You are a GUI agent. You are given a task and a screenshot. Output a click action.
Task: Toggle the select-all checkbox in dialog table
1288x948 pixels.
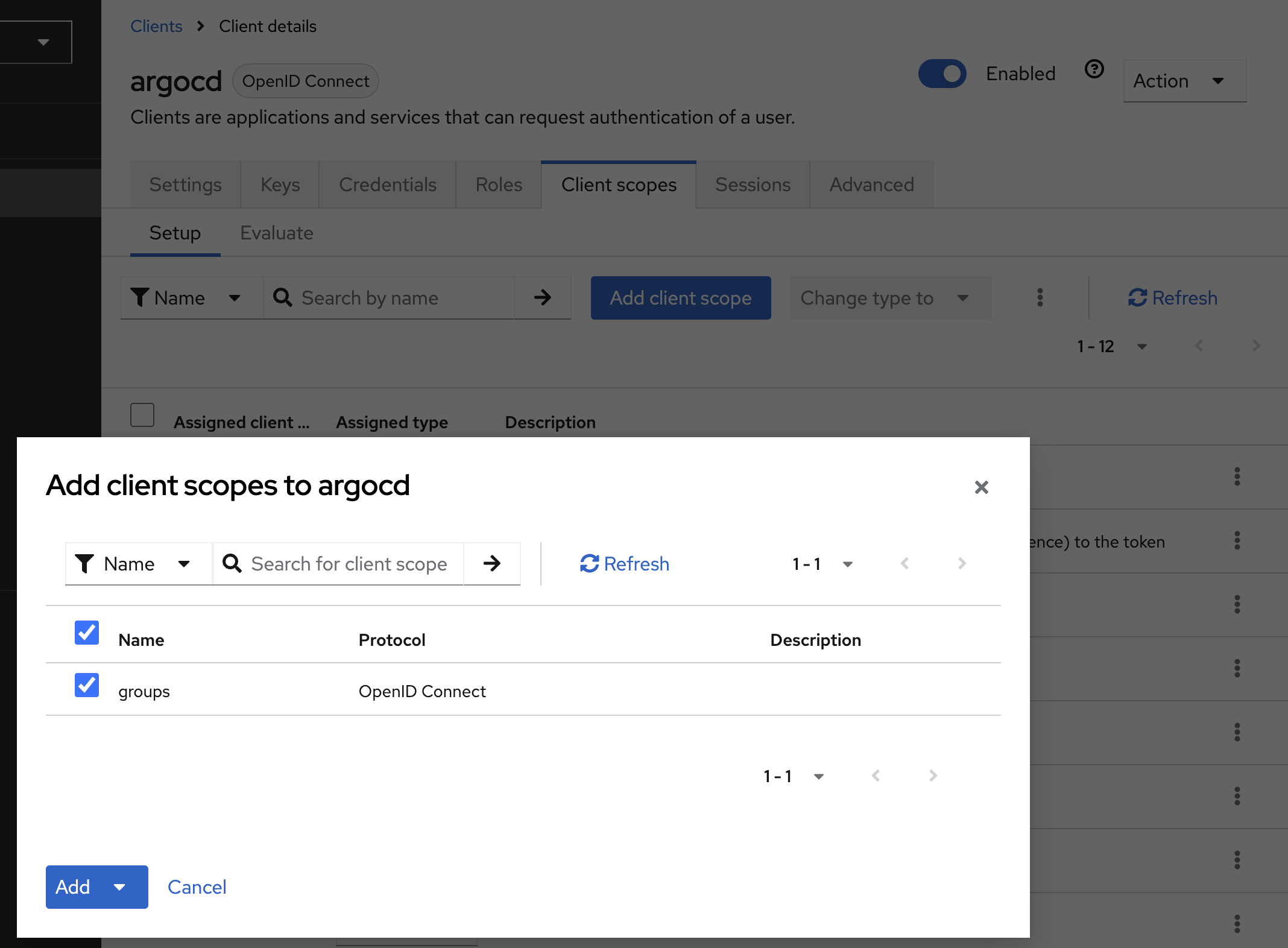87,633
